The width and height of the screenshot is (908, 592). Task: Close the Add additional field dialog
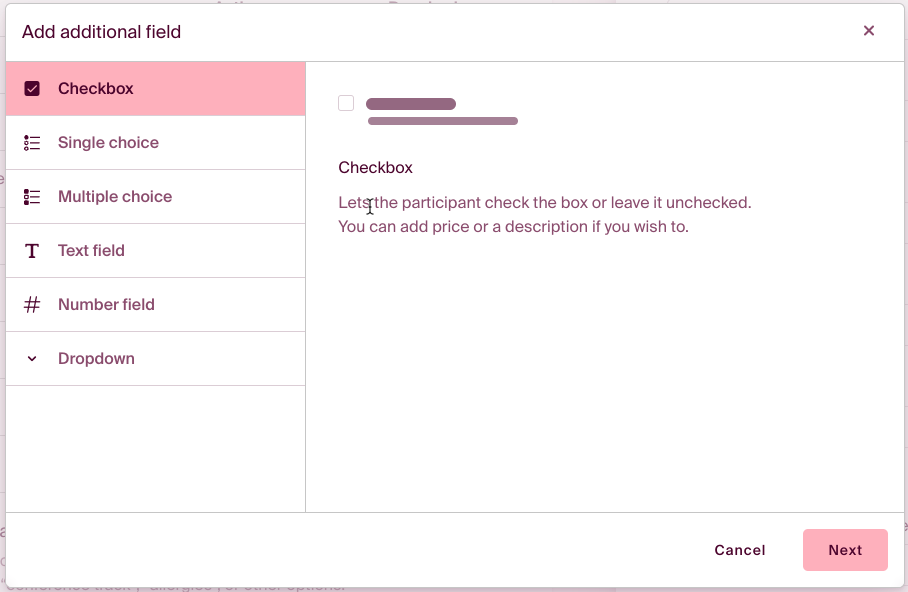click(x=869, y=30)
